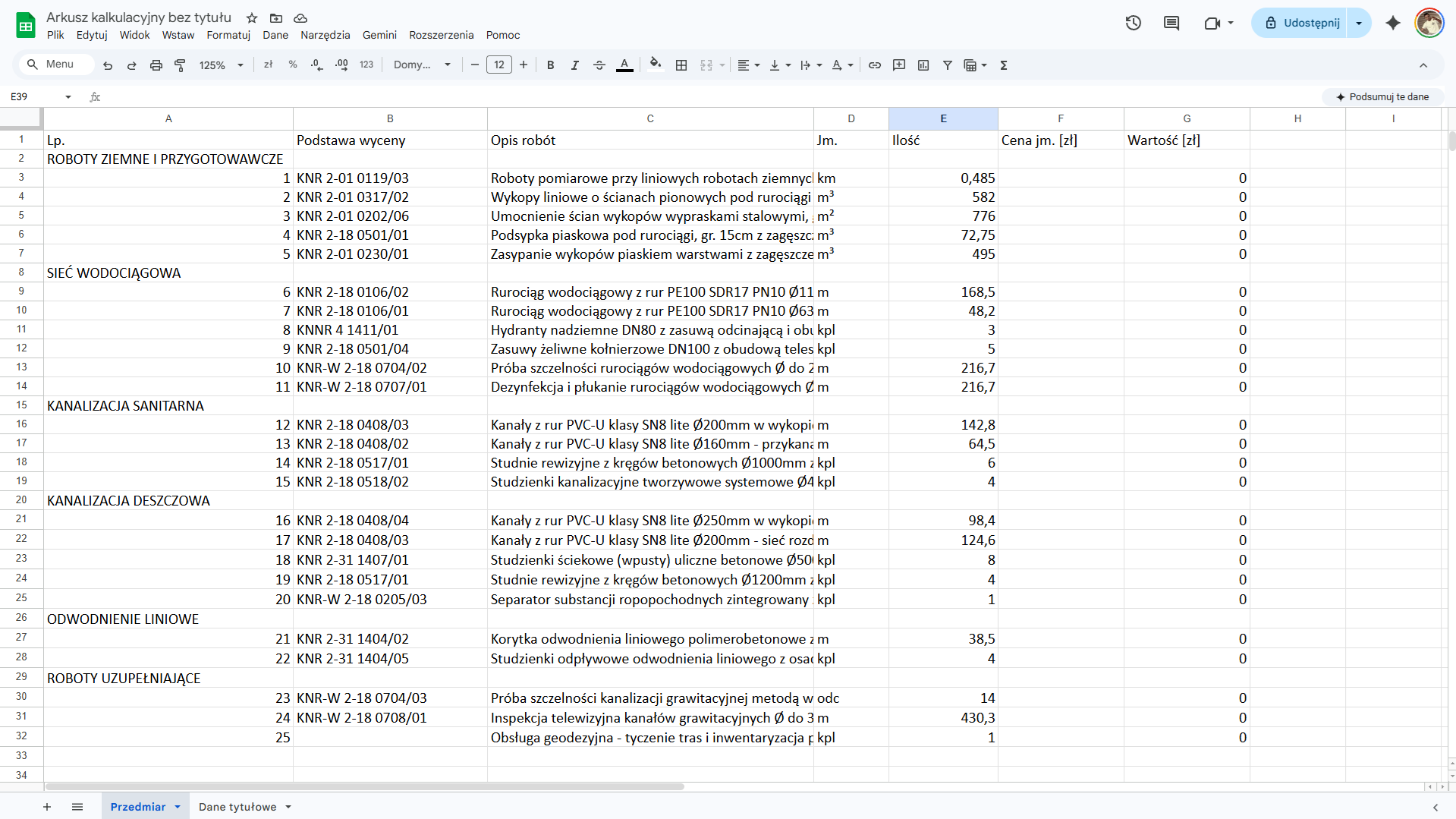Open the text wrapping dropdown
This screenshot has height=819, width=1456.
811,65
